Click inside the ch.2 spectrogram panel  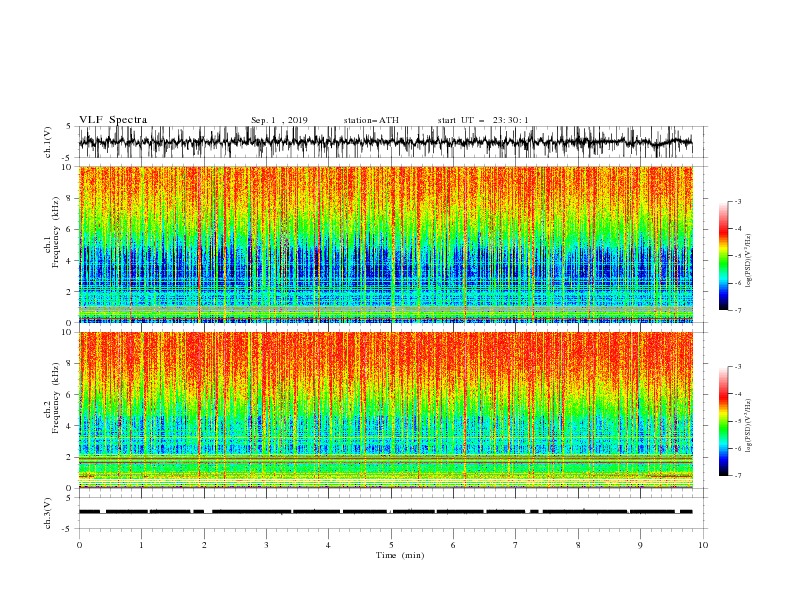click(x=386, y=410)
